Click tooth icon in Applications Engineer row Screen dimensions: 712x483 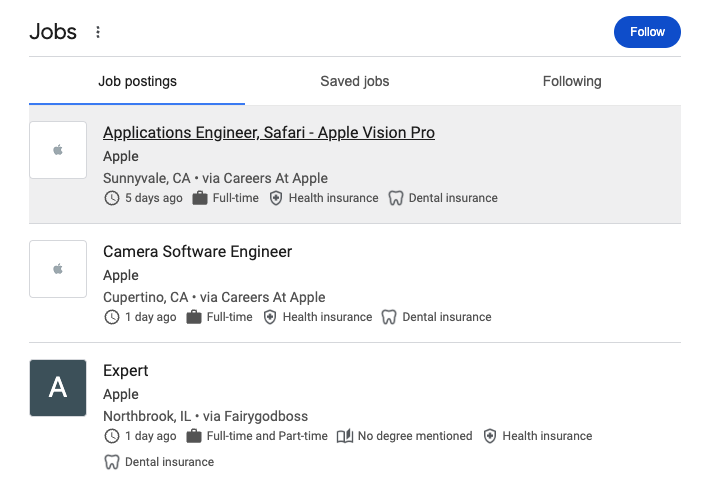coord(396,198)
